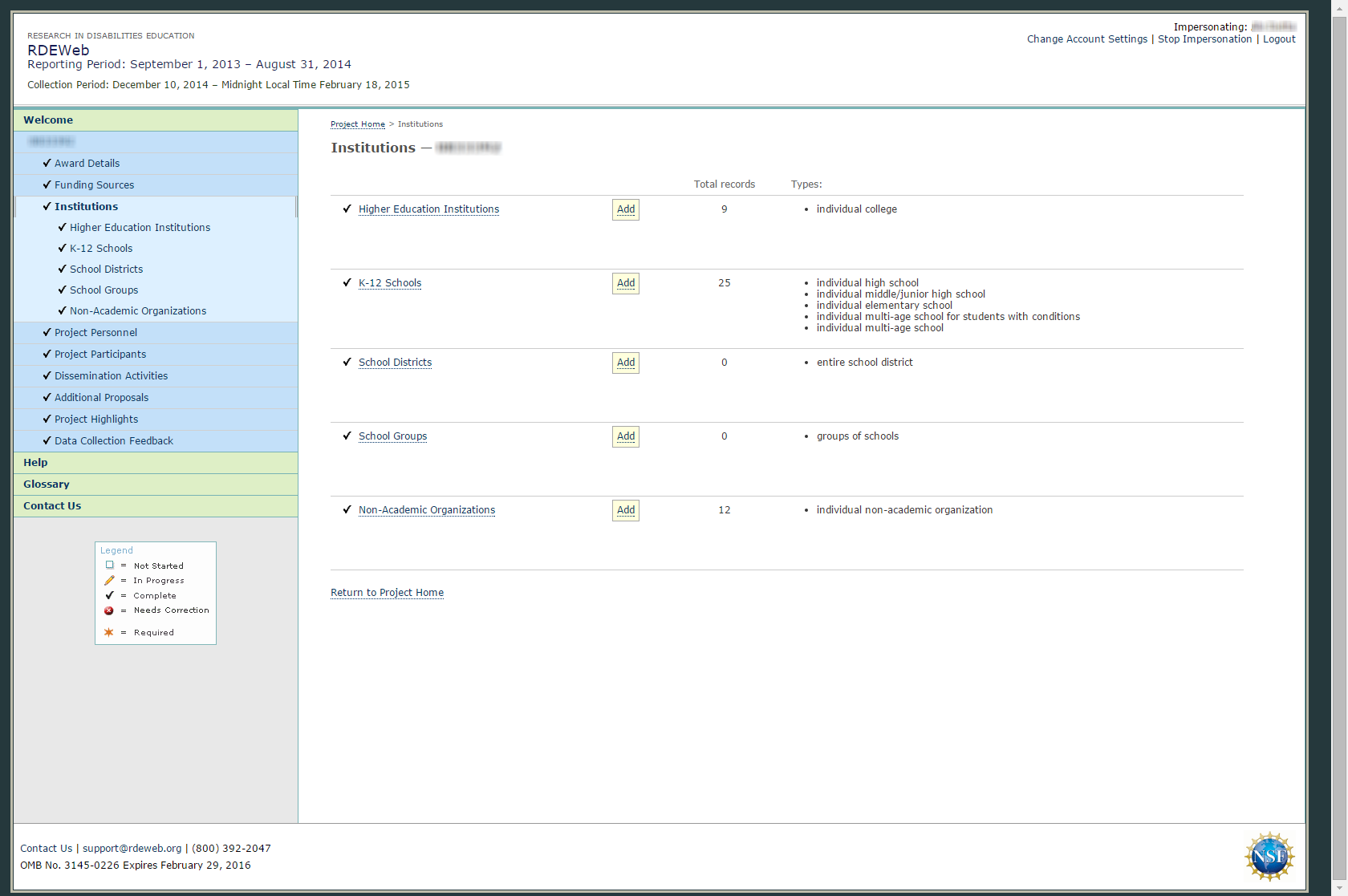Return to Project Home
Image resolution: width=1348 pixels, height=896 pixels.
click(x=387, y=593)
